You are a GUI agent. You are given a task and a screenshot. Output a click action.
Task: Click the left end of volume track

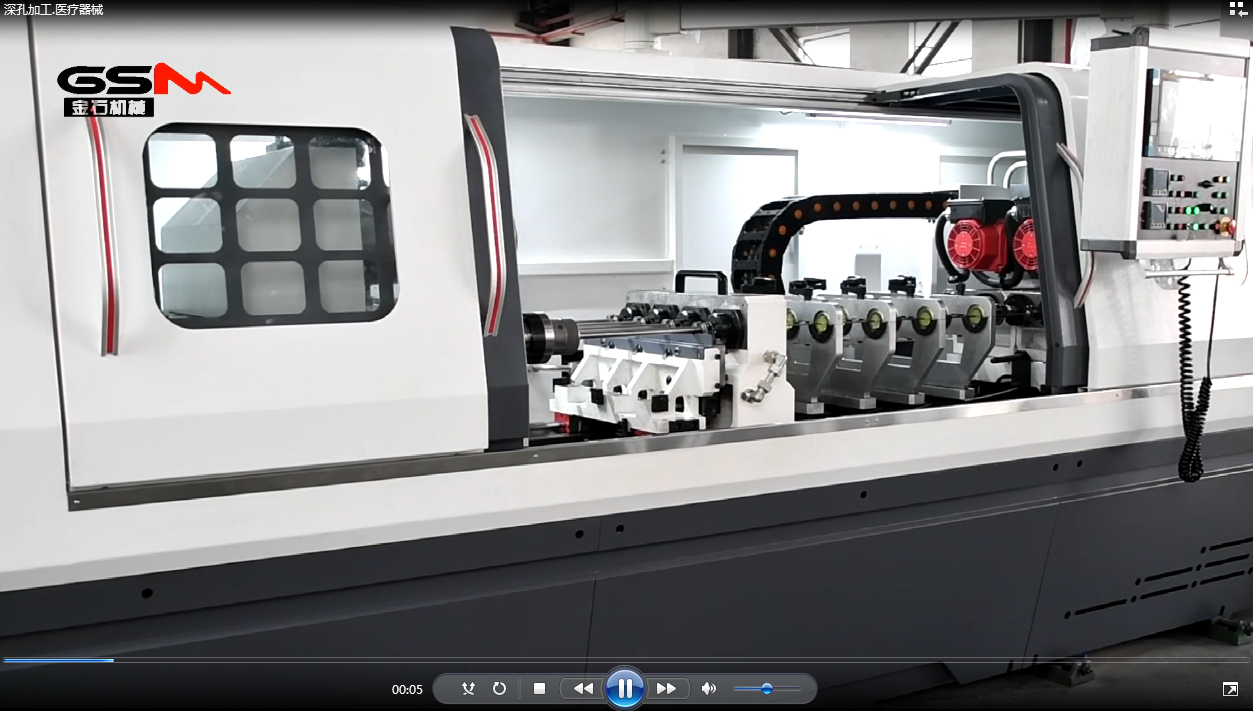pyautogui.click(x=736, y=689)
